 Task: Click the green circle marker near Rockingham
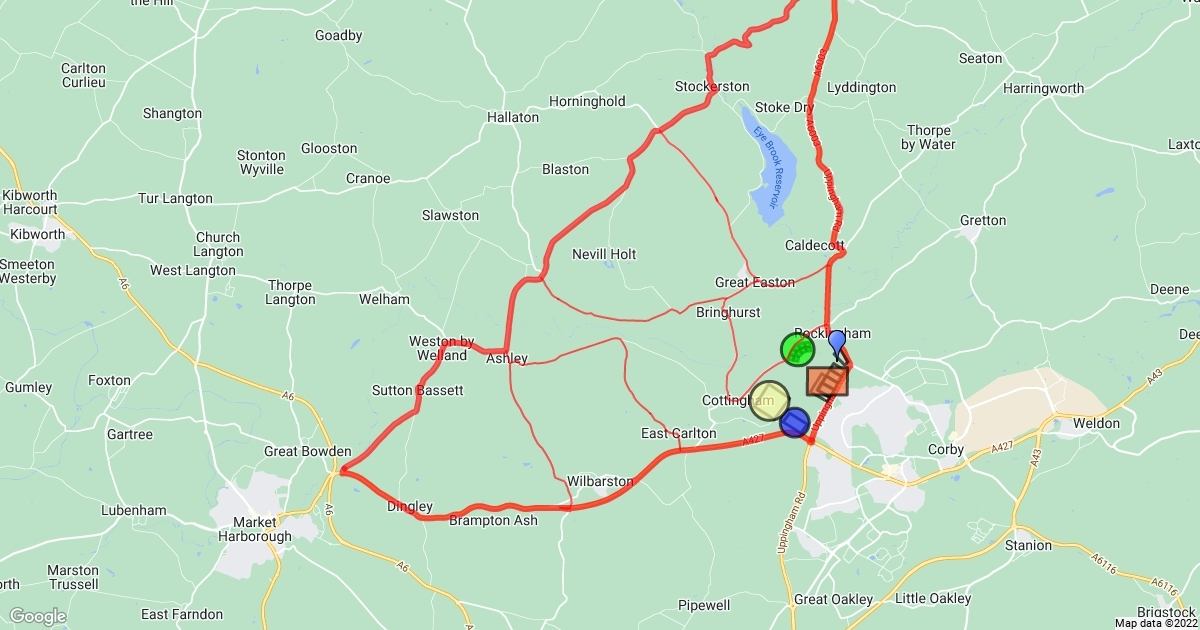pyautogui.click(x=797, y=349)
